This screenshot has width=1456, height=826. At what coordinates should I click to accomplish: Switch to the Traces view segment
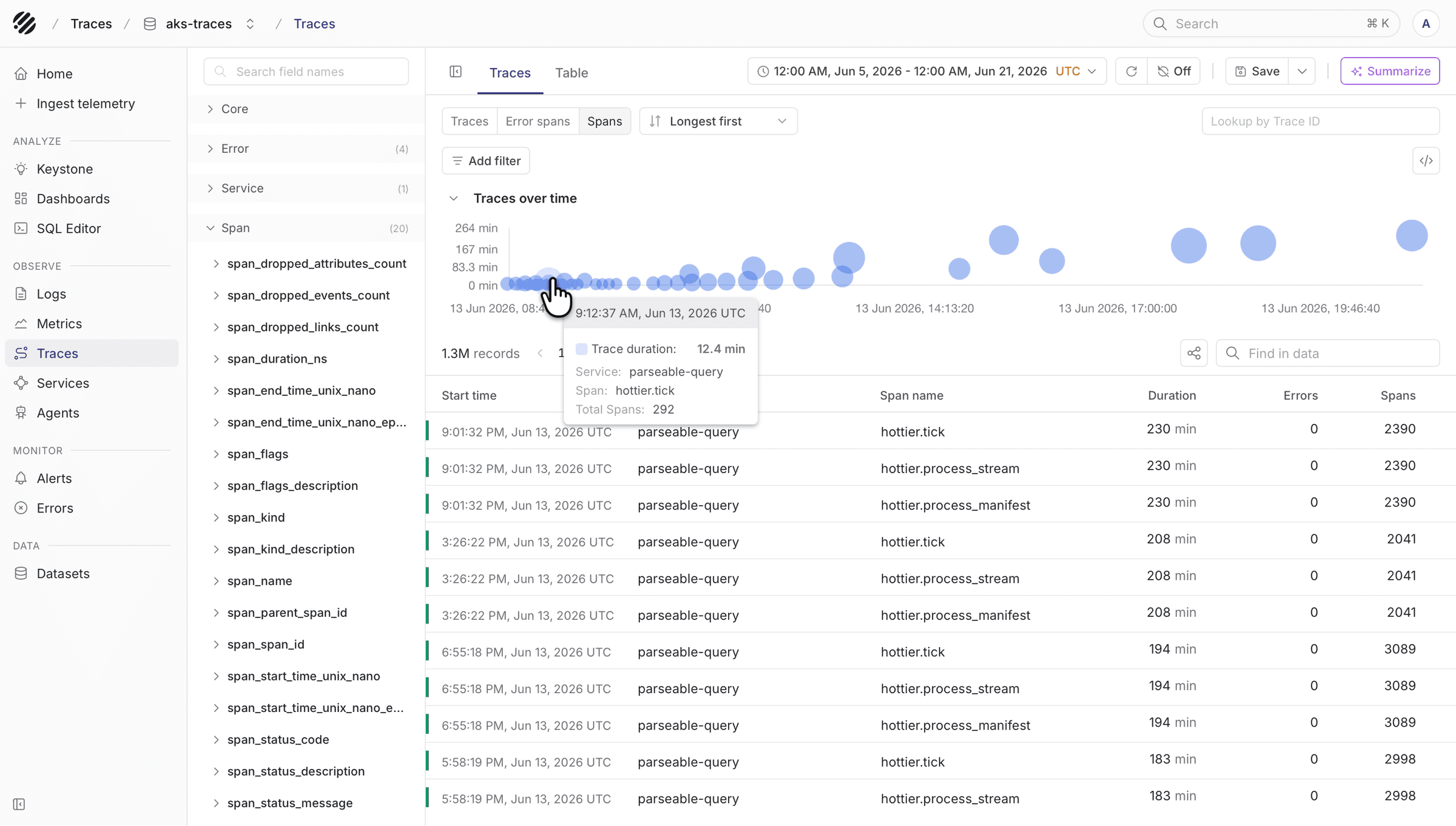click(470, 121)
